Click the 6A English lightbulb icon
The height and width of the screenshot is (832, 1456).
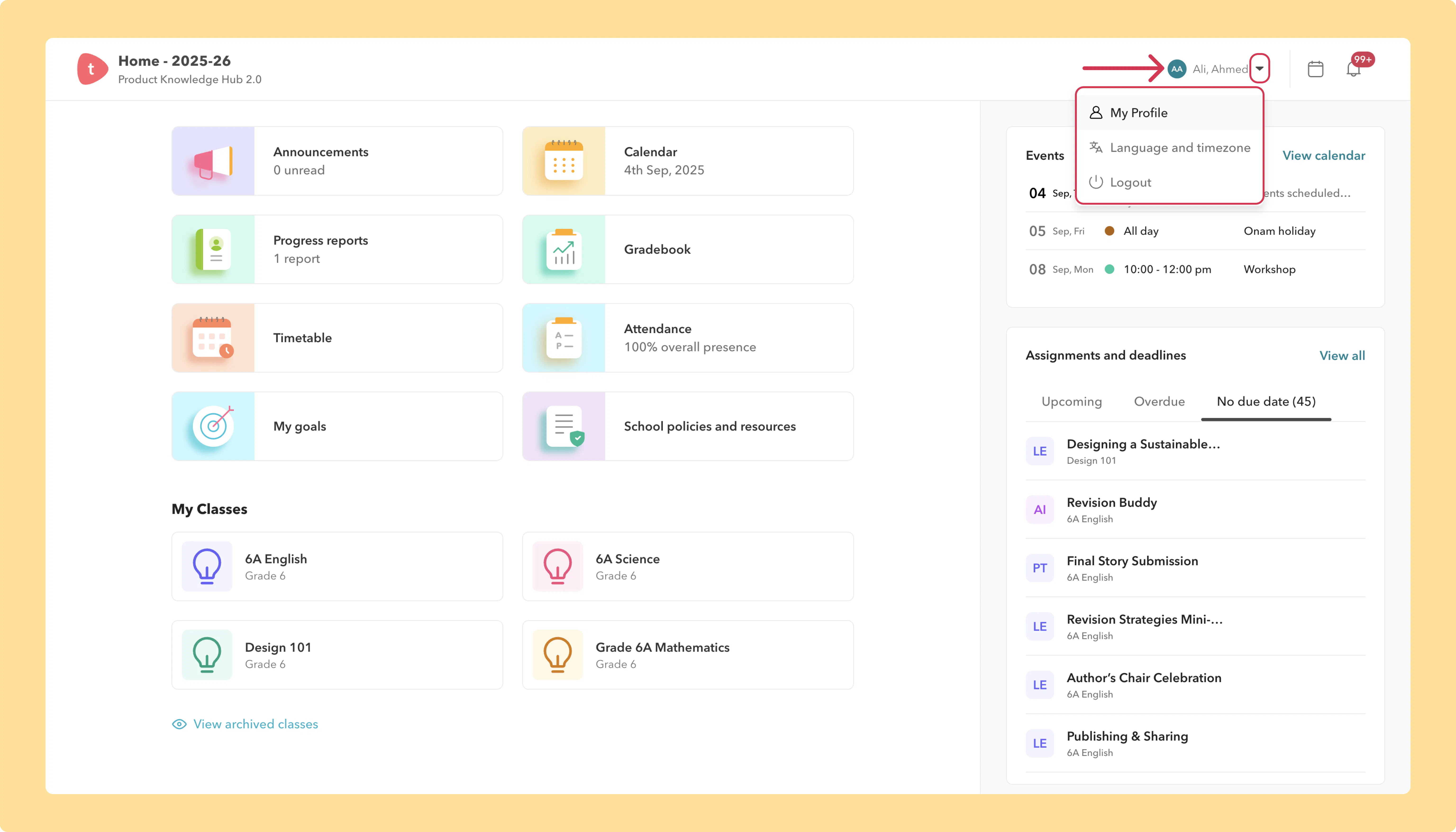point(207,566)
